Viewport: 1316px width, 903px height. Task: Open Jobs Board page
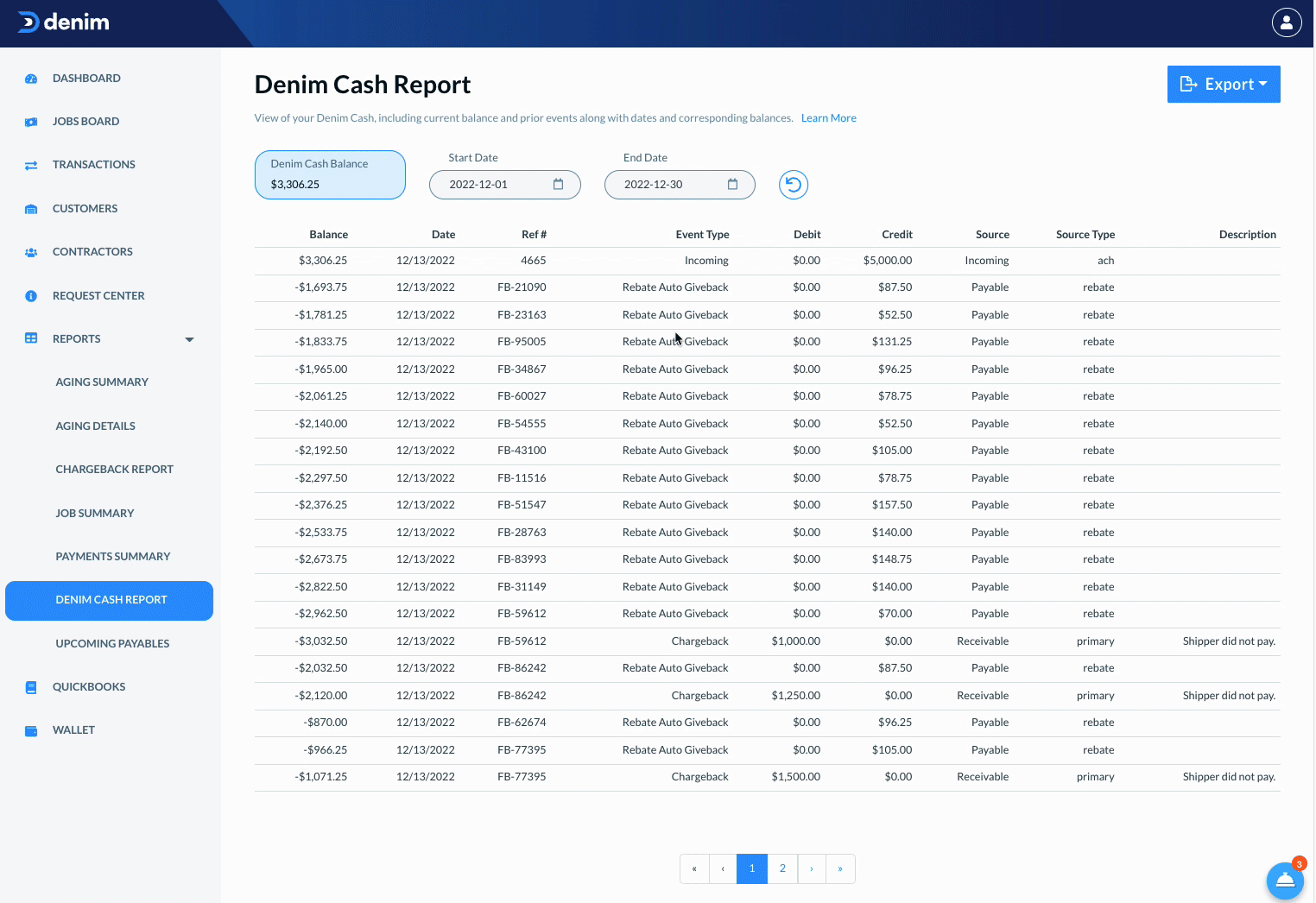pyautogui.click(x=86, y=122)
